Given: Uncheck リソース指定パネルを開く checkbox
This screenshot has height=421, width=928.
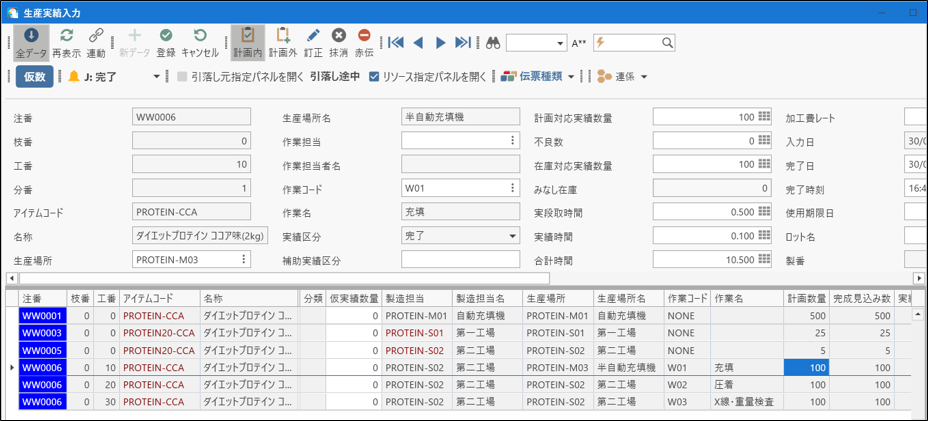Looking at the screenshot, I should (374, 77).
